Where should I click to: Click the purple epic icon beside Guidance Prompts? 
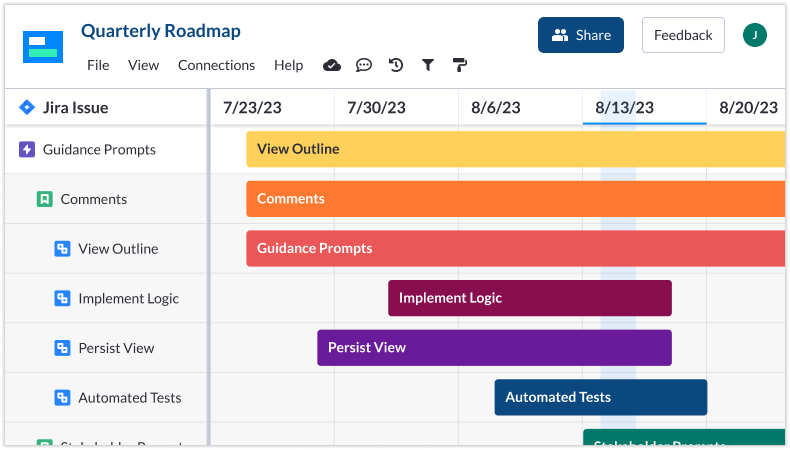27,149
